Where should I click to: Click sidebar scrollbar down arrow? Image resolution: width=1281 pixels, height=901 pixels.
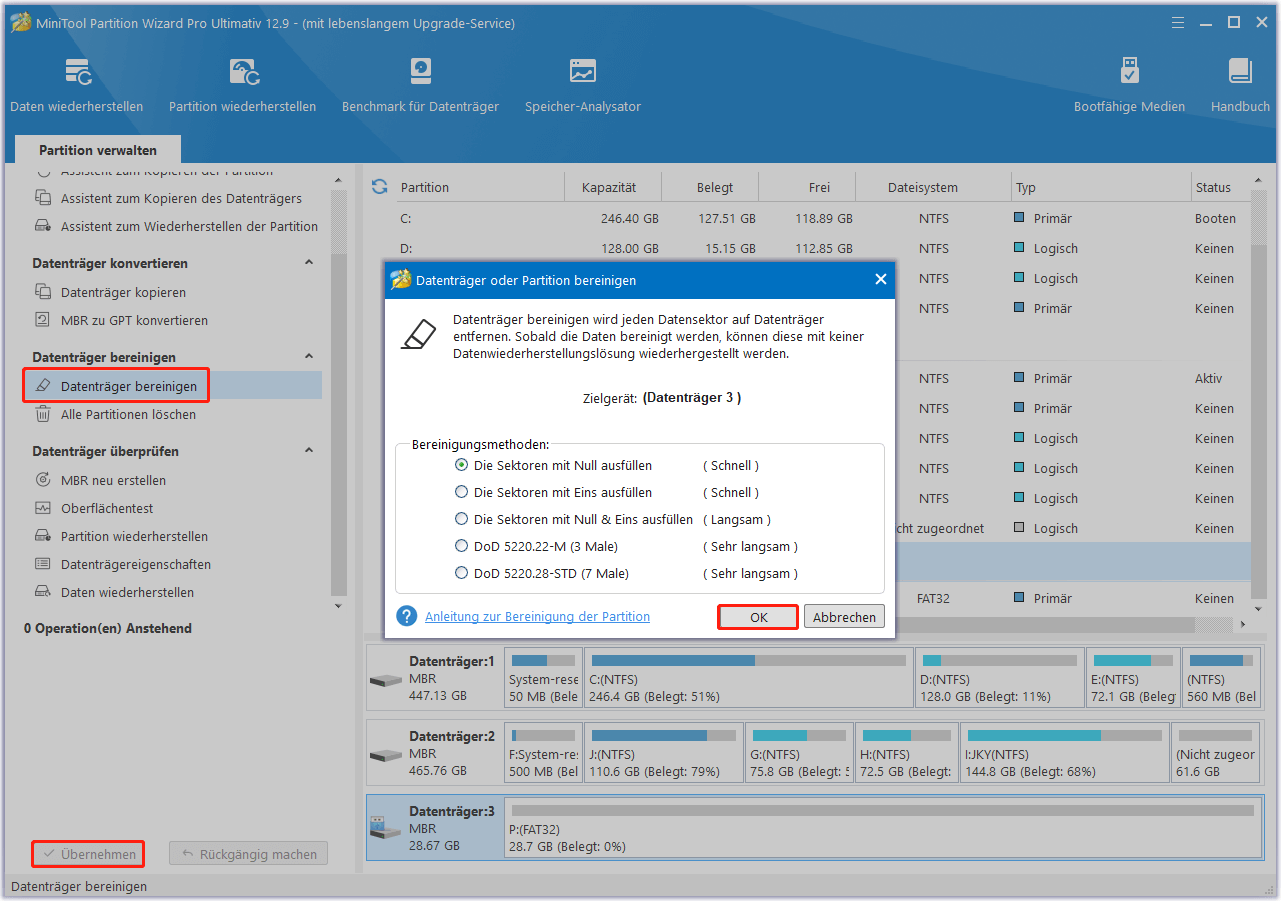[x=338, y=605]
